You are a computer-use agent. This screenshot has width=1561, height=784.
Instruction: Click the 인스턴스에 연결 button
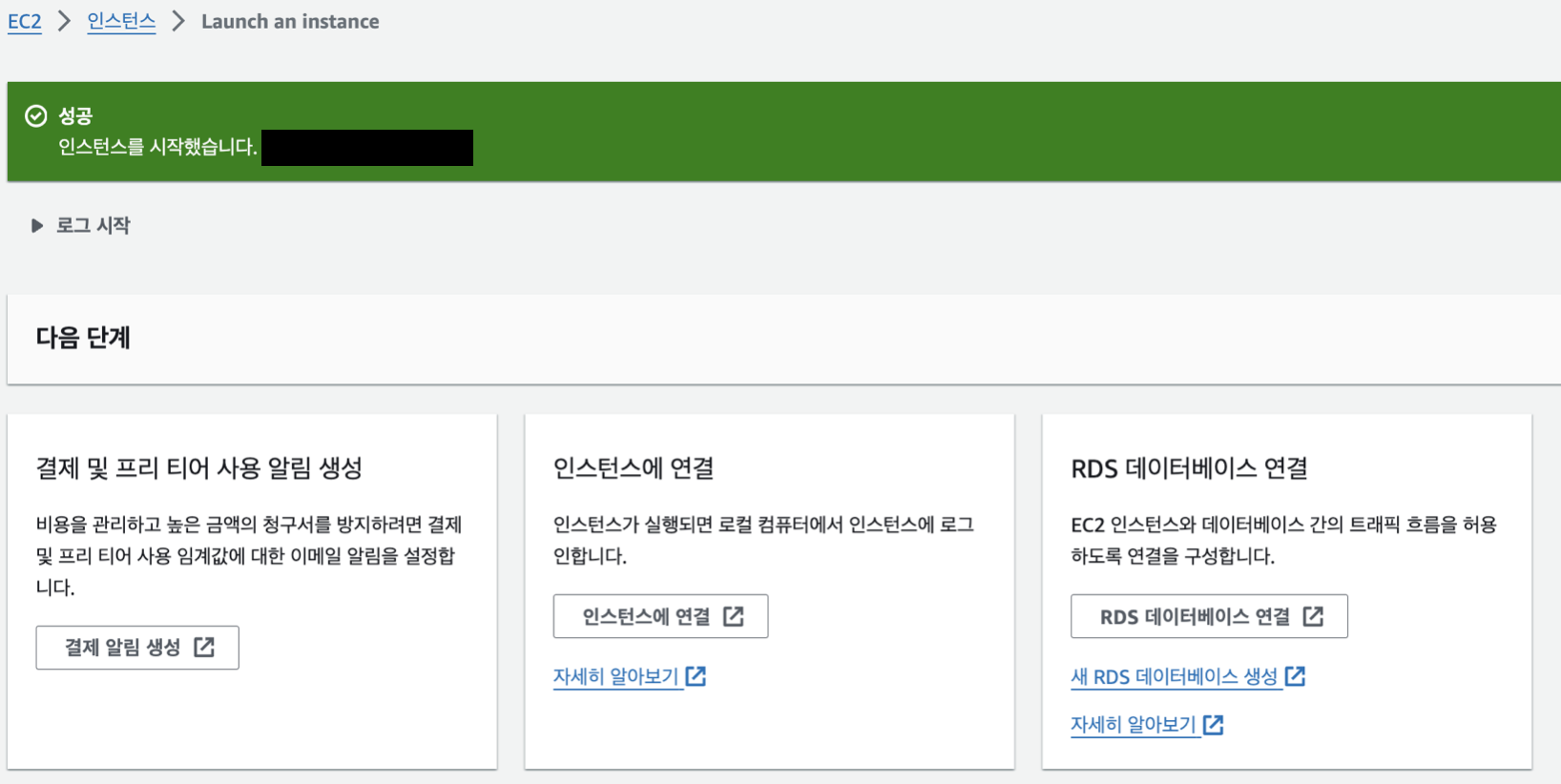pyautogui.click(x=660, y=616)
